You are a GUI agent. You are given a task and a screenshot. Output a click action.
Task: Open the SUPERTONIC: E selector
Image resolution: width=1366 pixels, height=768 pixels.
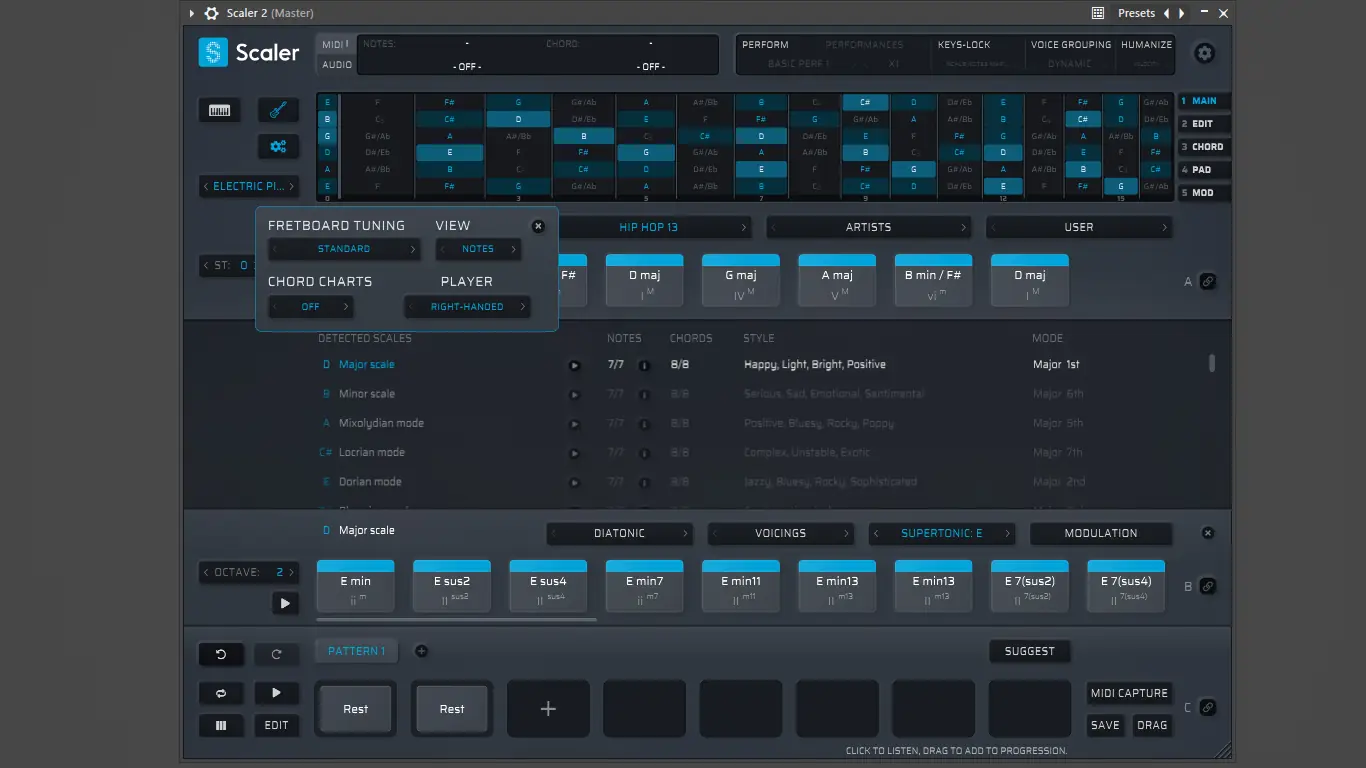(x=941, y=533)
